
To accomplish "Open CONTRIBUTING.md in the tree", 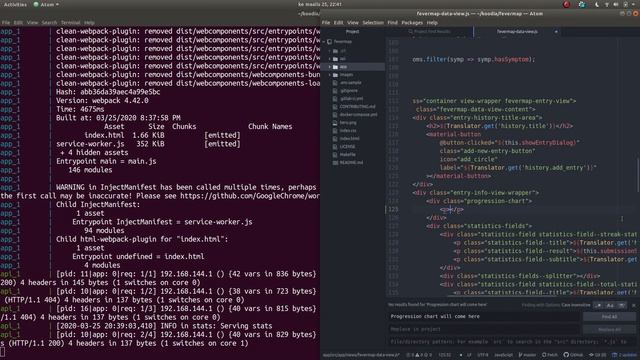I will (357, 107).
